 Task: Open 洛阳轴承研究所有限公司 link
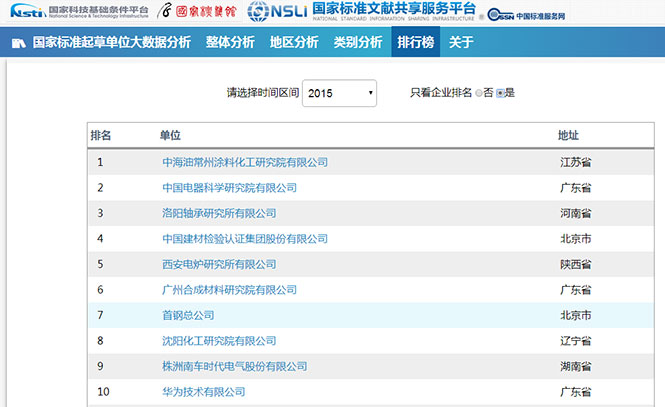tap(219, 213)
